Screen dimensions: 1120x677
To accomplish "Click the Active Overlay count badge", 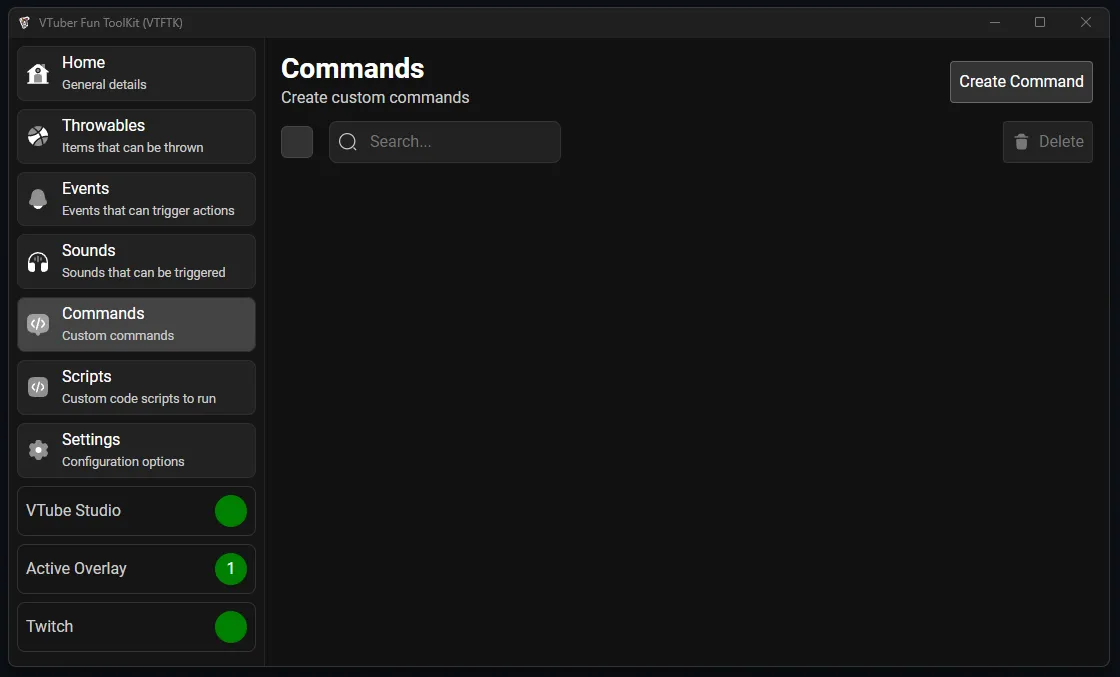I will 231,569.
